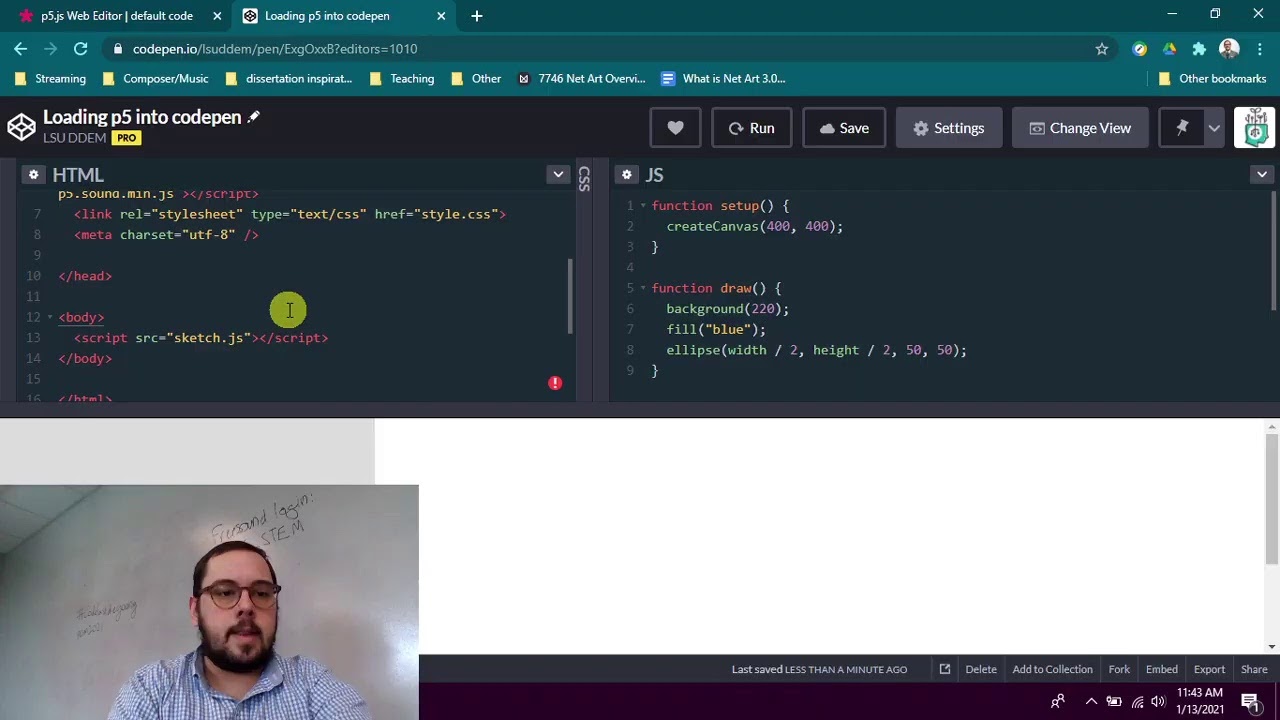Open Windows notification center

(x=1250, y=702)
